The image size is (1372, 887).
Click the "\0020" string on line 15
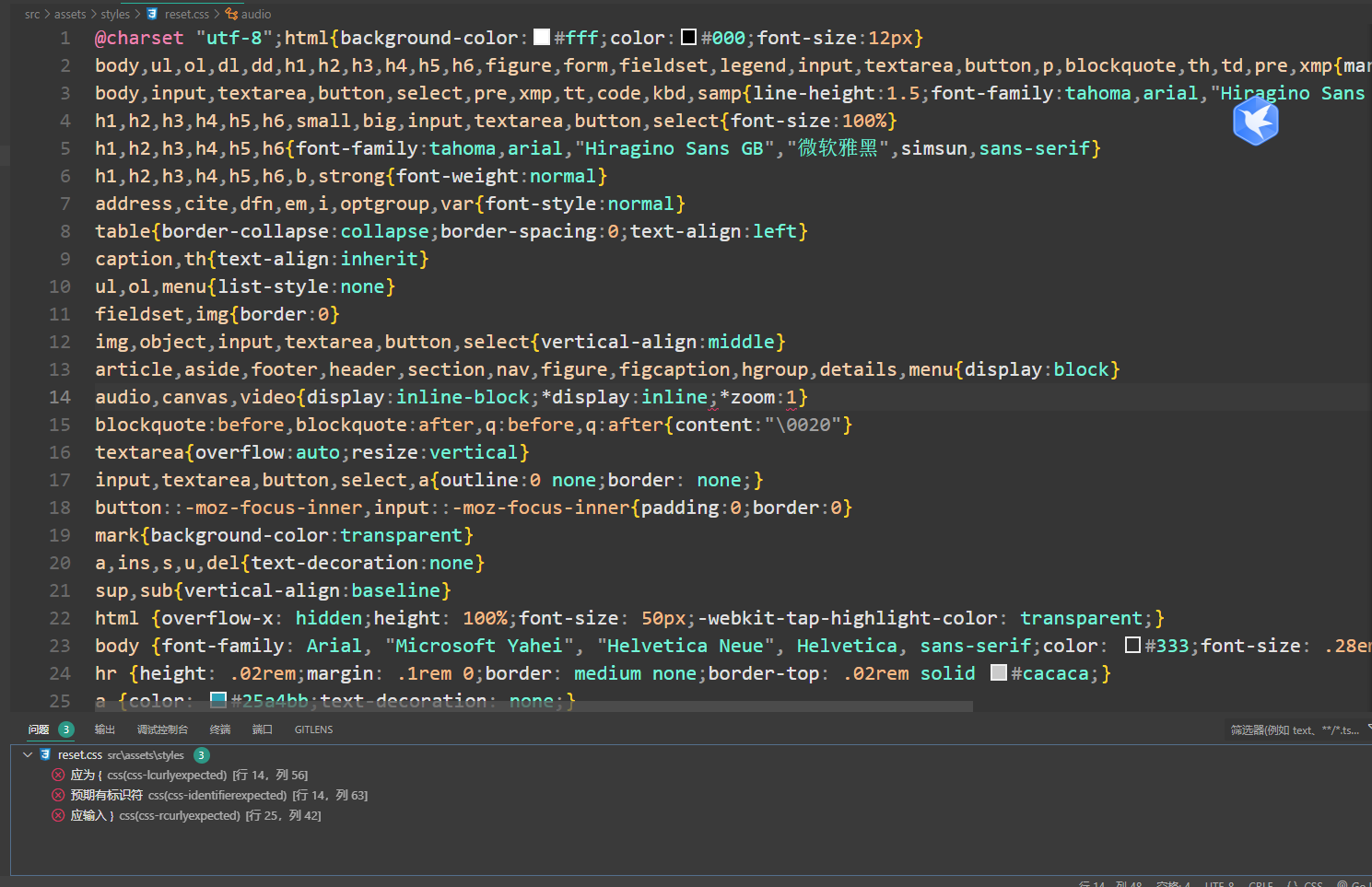[x=803, y=425]
